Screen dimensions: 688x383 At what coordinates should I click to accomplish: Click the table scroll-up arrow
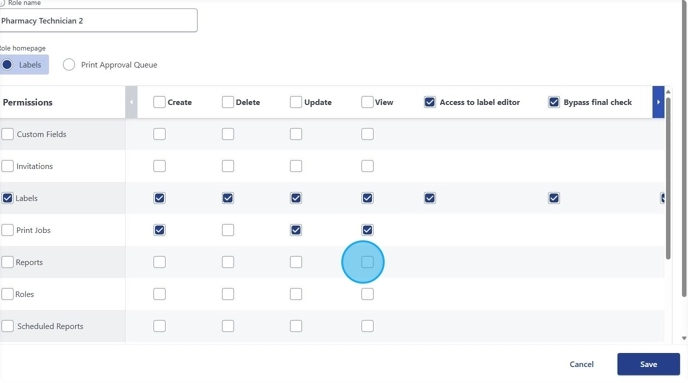668,92
